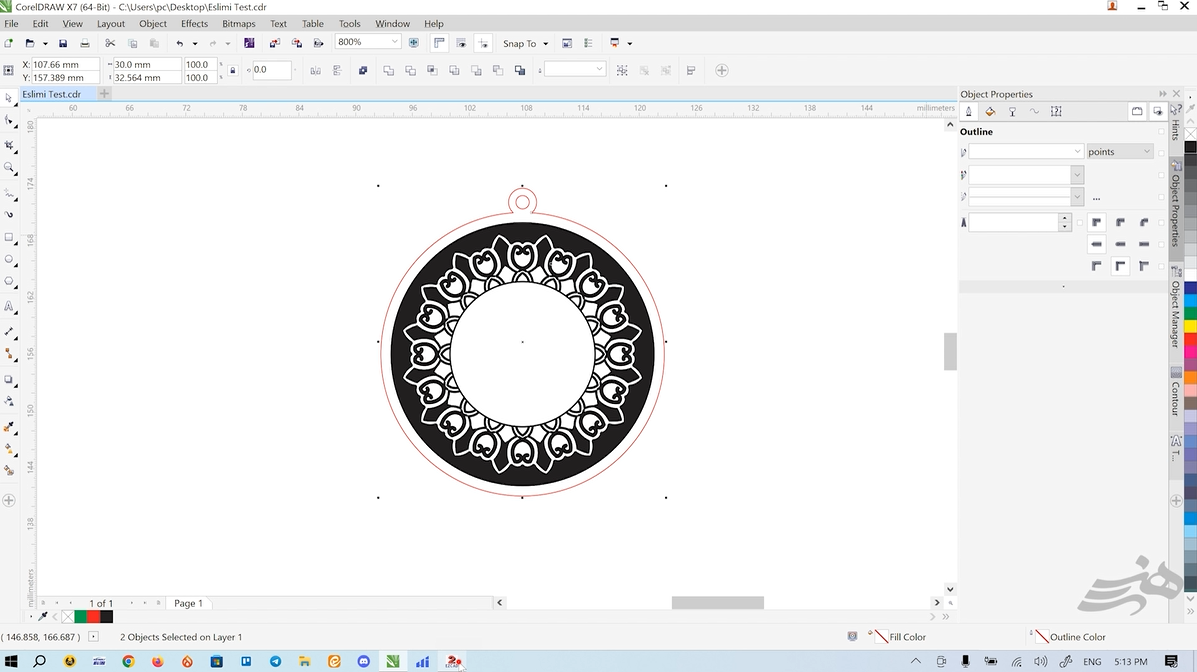Choose the Rectangle tool
Screen dimensions: 1197x672
(9, 238)
